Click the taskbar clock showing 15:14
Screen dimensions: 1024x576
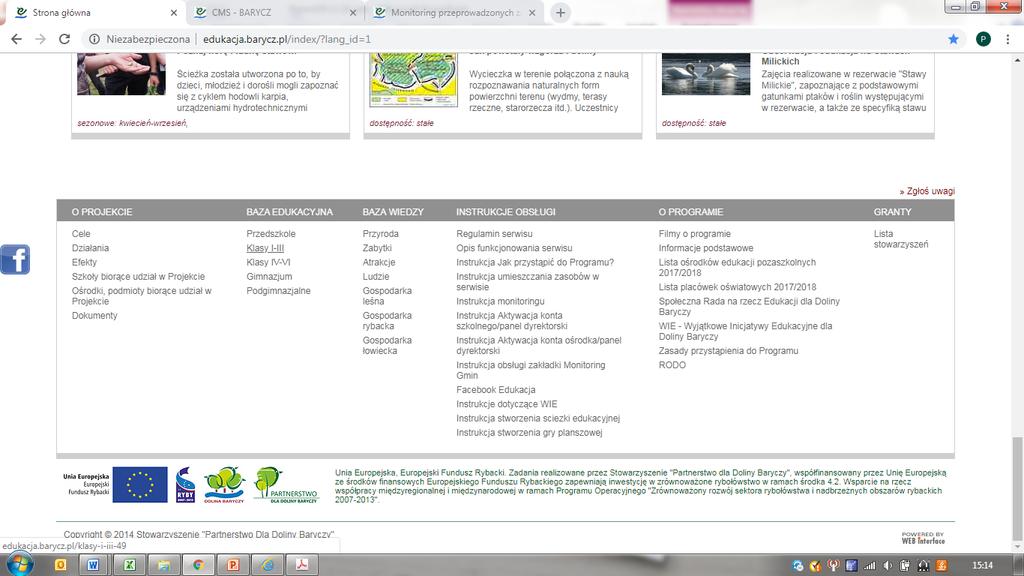click(982, 566)
